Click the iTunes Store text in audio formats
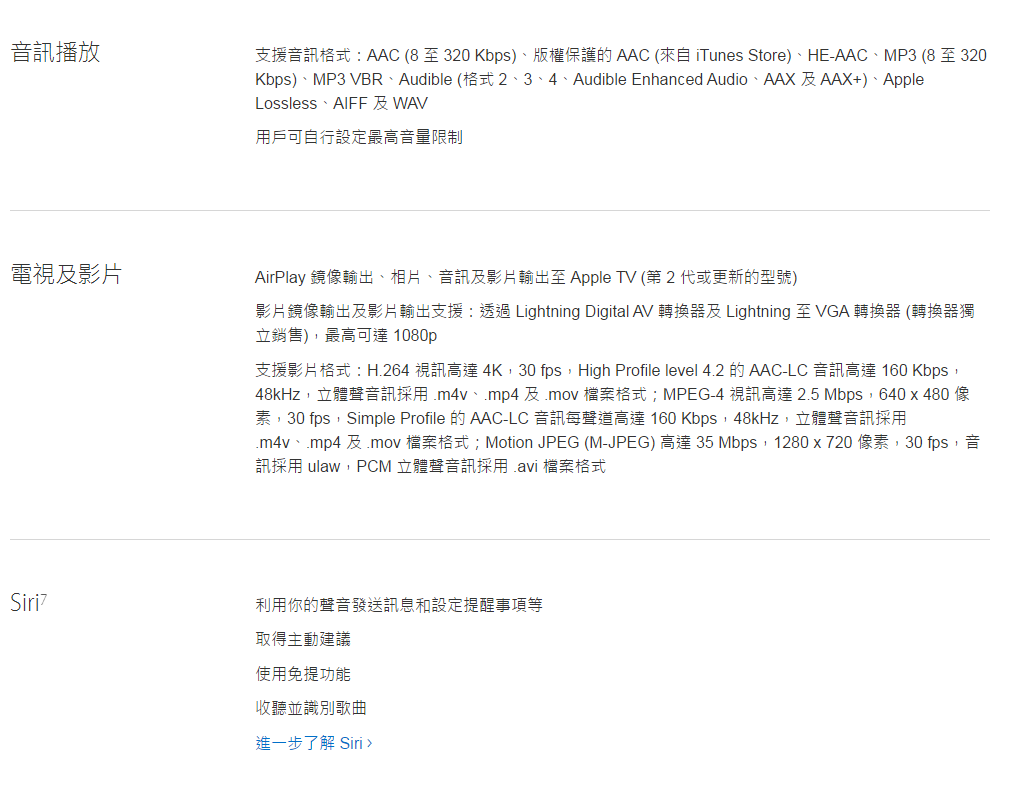Image resolution: width=1016 pixels, height=806 pixels. (x=742, y=55)
